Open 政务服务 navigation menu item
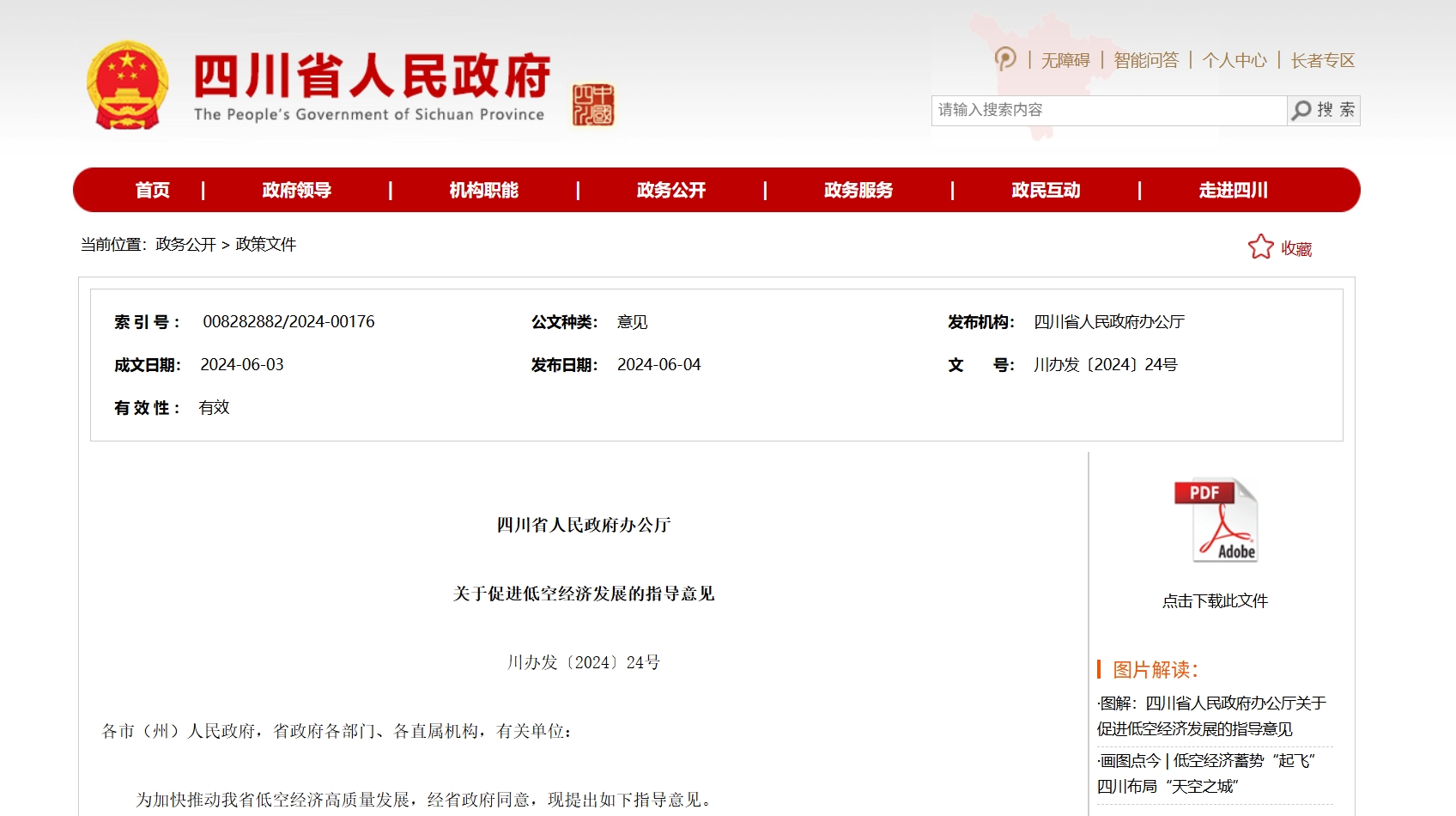This screenshot has height=816, width=1456. pyautogui.click(x=858, y=190)
